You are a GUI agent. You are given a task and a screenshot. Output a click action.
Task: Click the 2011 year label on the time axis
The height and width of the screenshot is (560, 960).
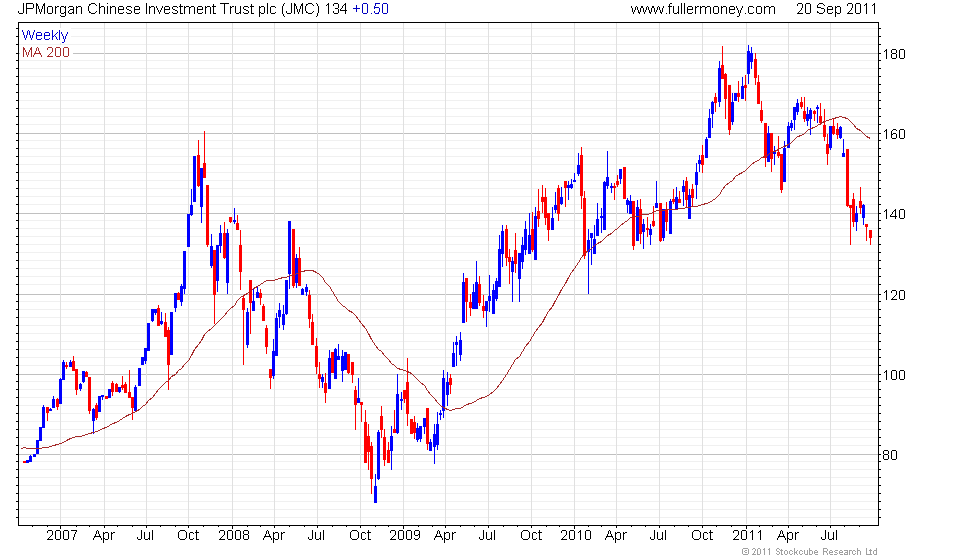(748, 536)
